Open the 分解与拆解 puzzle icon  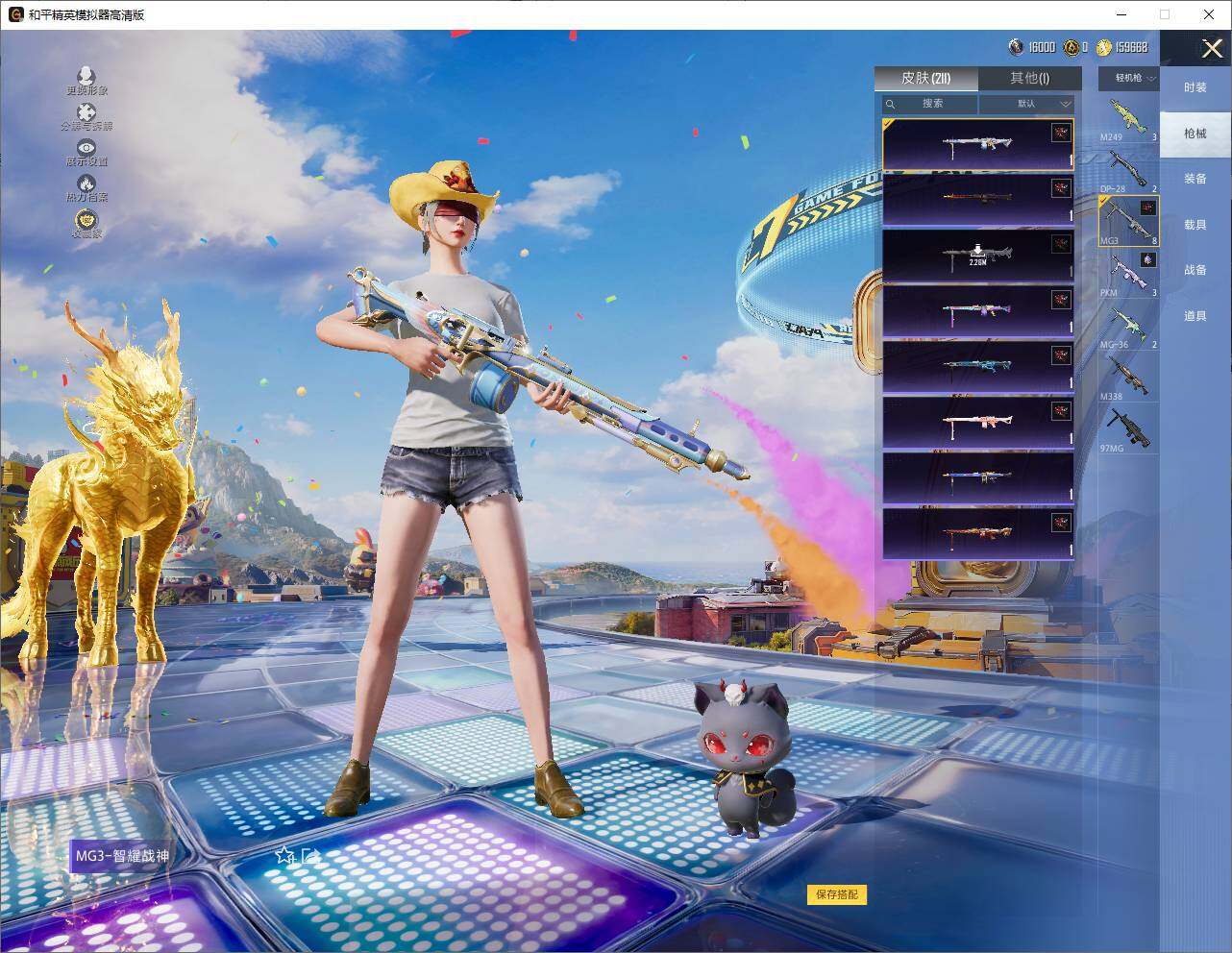86,113
